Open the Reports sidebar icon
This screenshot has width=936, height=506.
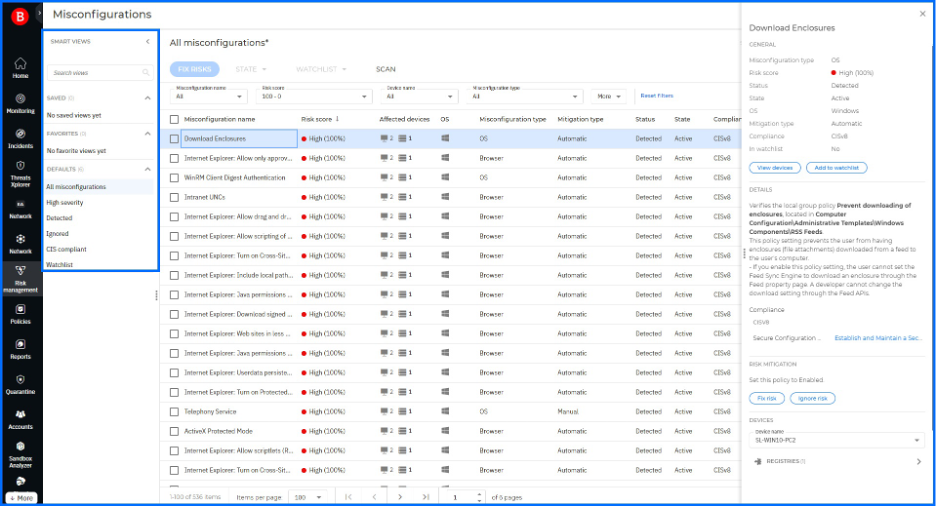[x=20, y=349]
